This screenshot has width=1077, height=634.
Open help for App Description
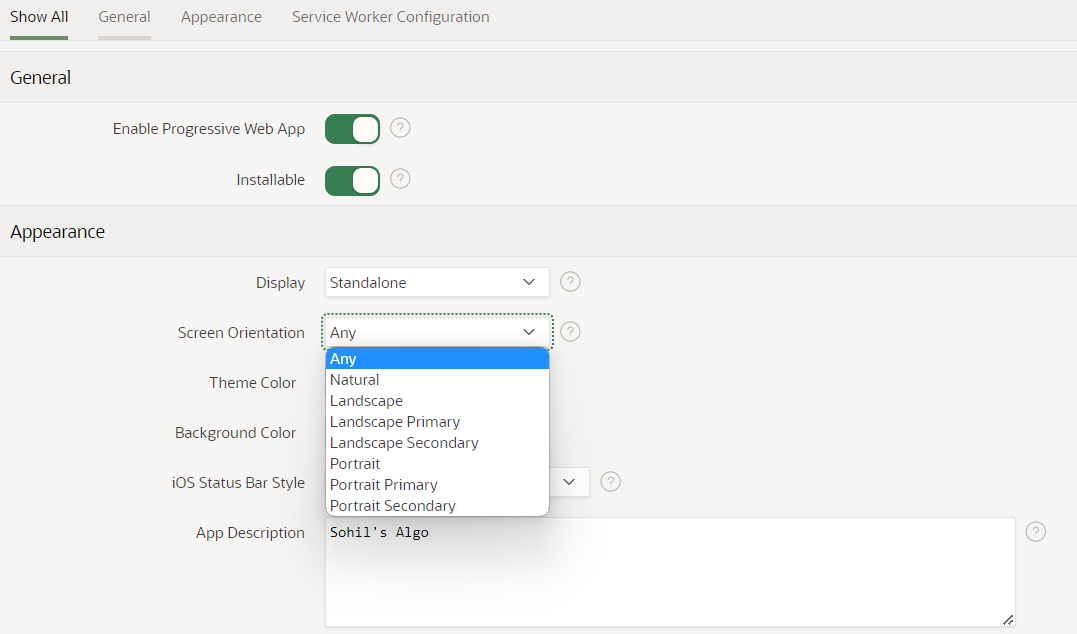coord(1035,531)
